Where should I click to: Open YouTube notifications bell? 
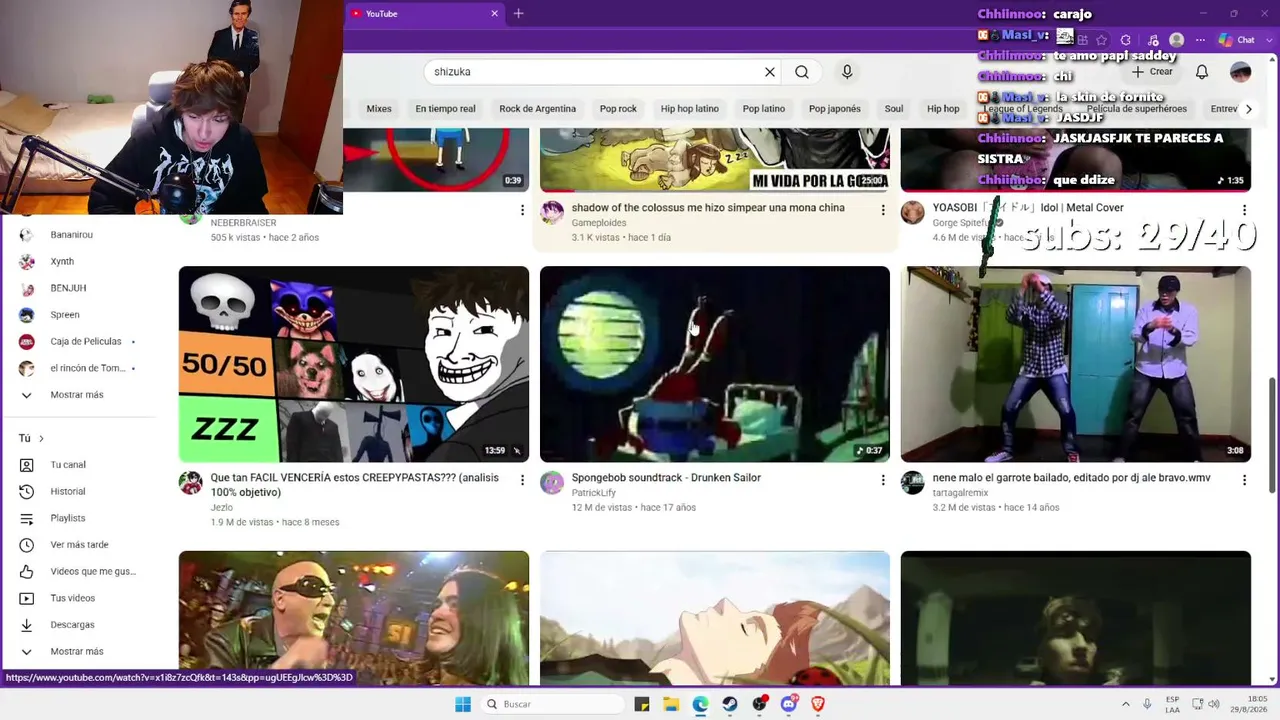click(1202, 72)
